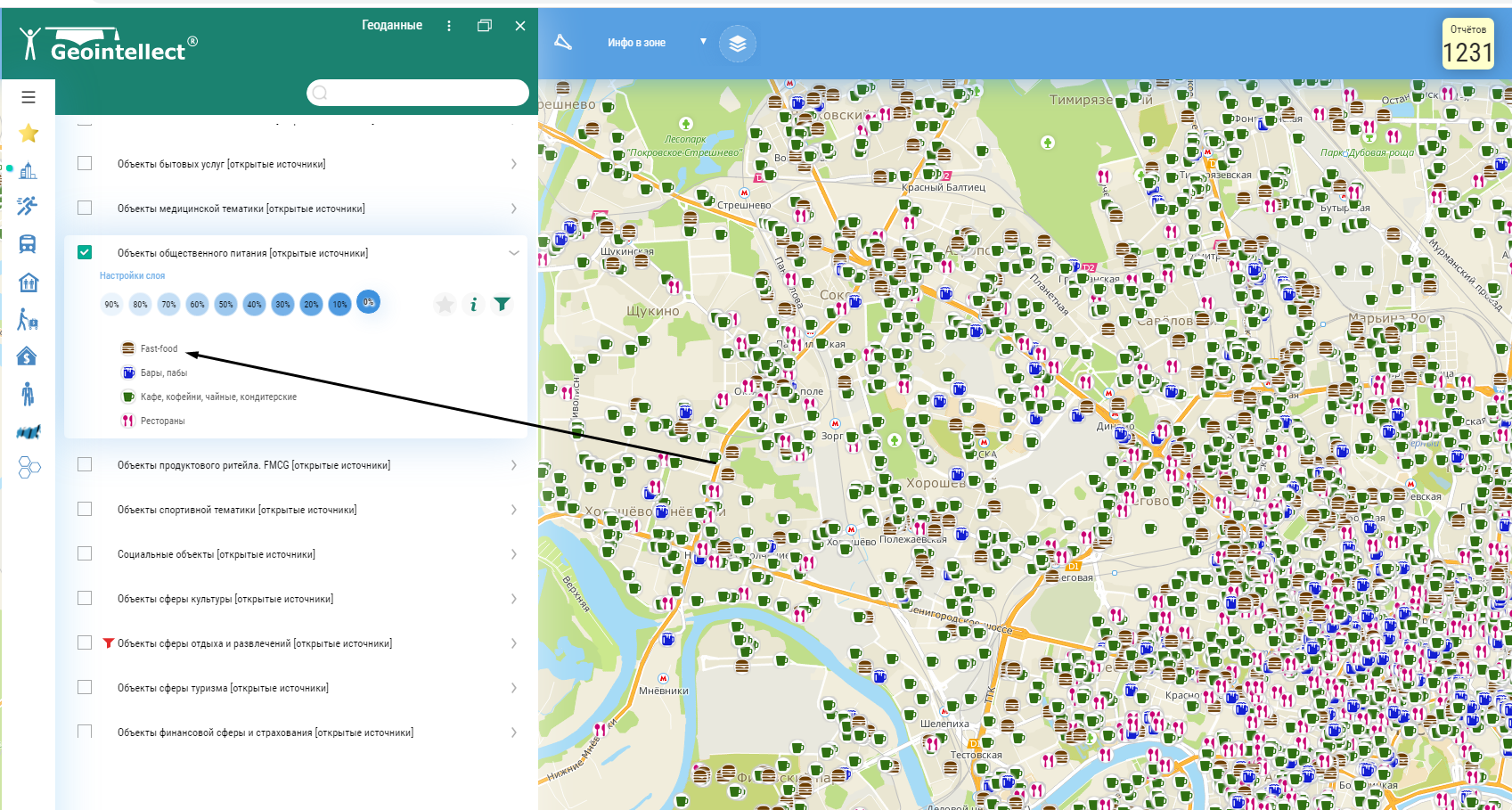Add layer to favorites with the grey star
The image size is (1512, 810).
445,305
